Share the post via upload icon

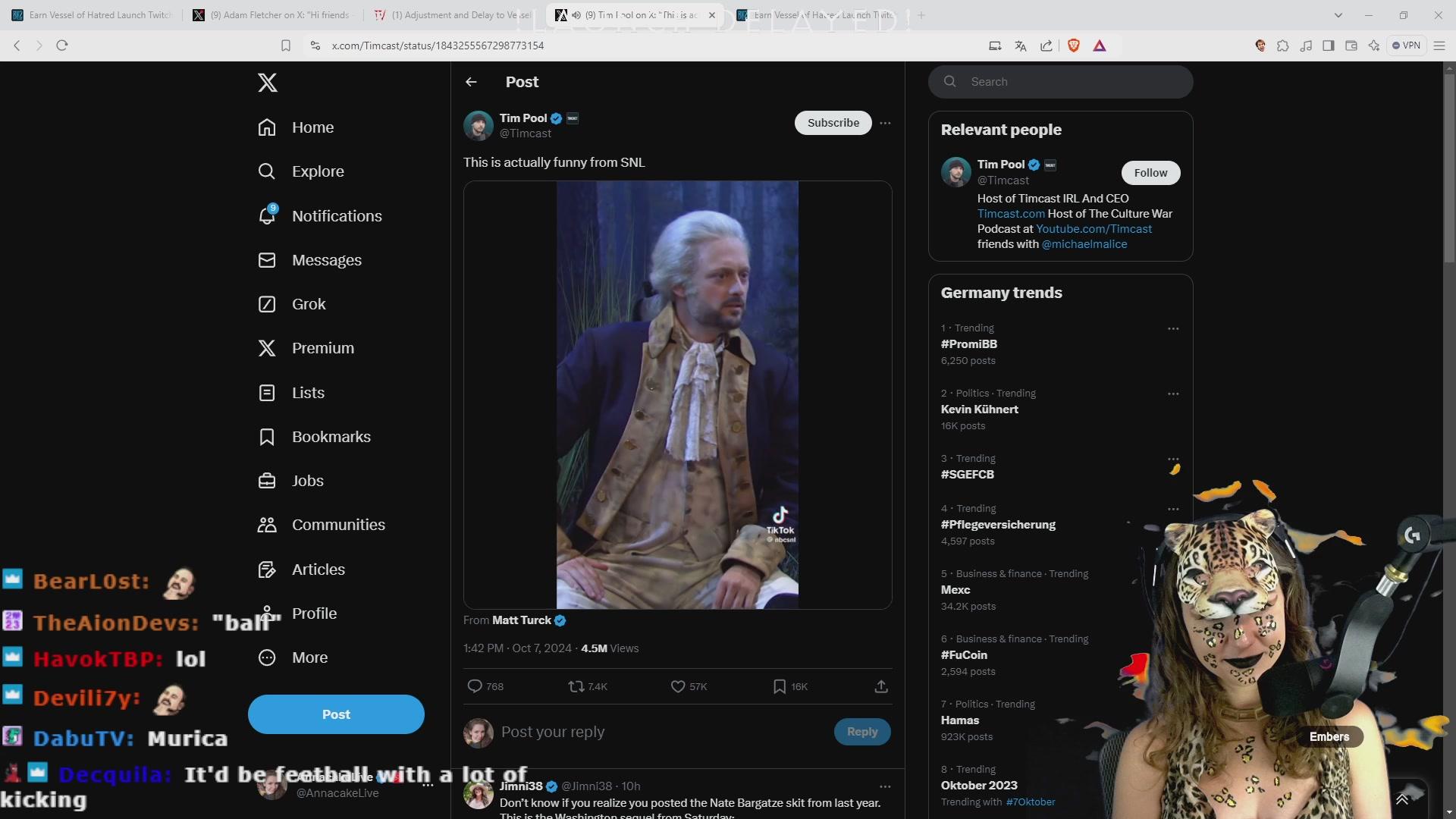click(881, 686)
